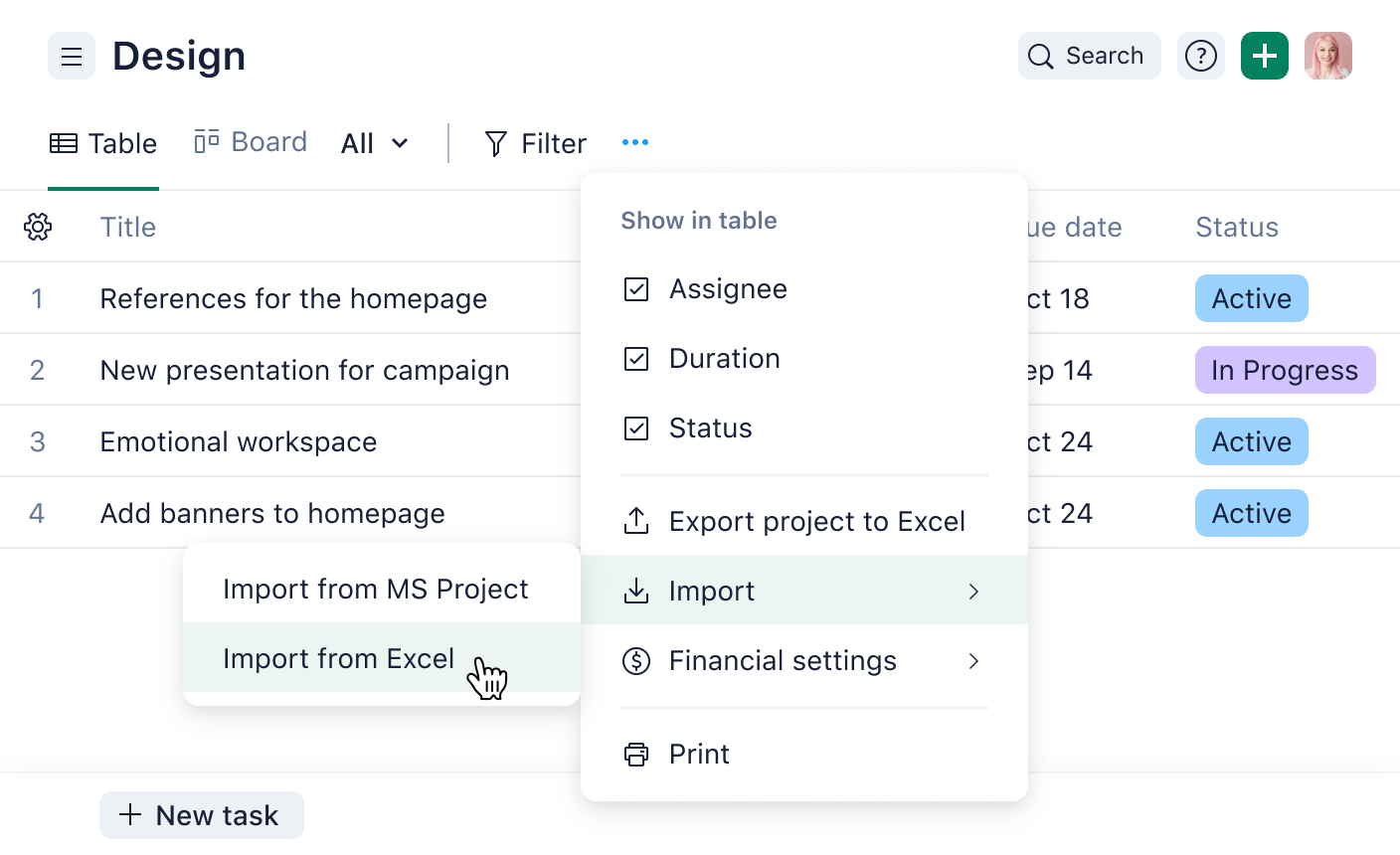Viewport: 1400px width, 855px height.
Task: Uncheck the Assignee column checkbox
Action: pos(636,289)
